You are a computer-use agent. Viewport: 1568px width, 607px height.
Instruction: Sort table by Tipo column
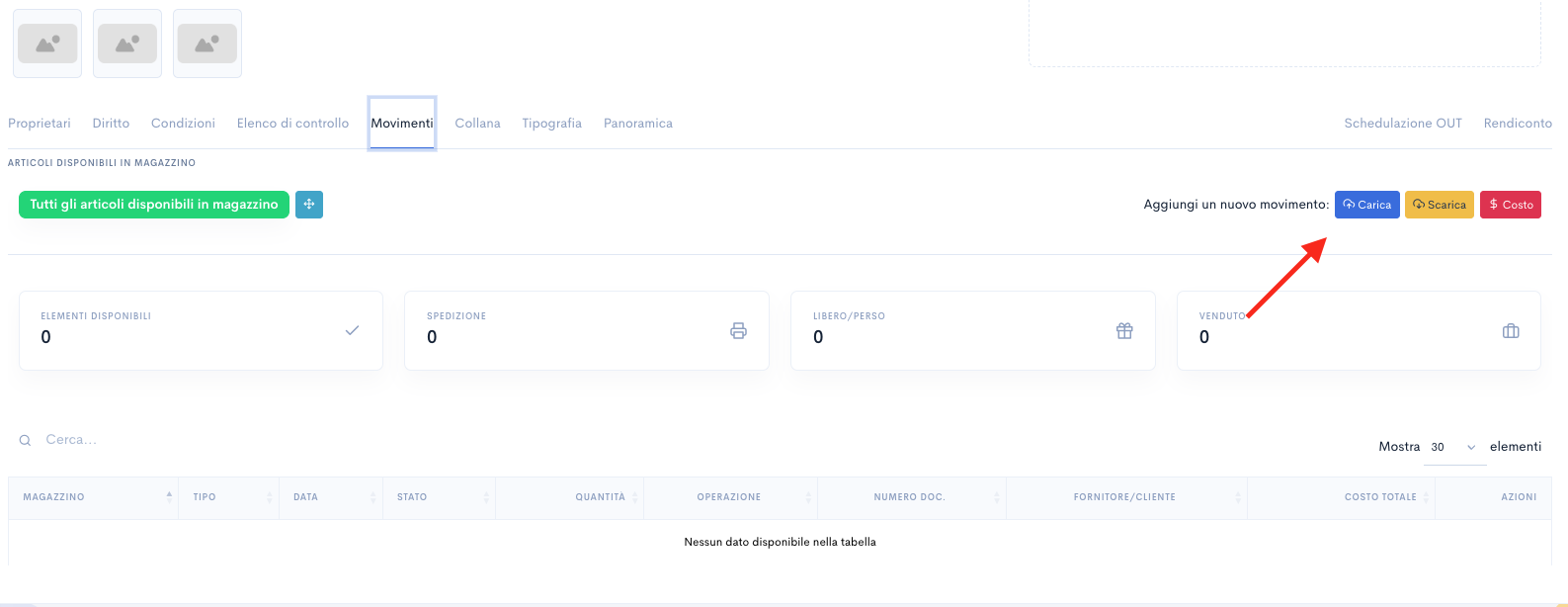228,497
